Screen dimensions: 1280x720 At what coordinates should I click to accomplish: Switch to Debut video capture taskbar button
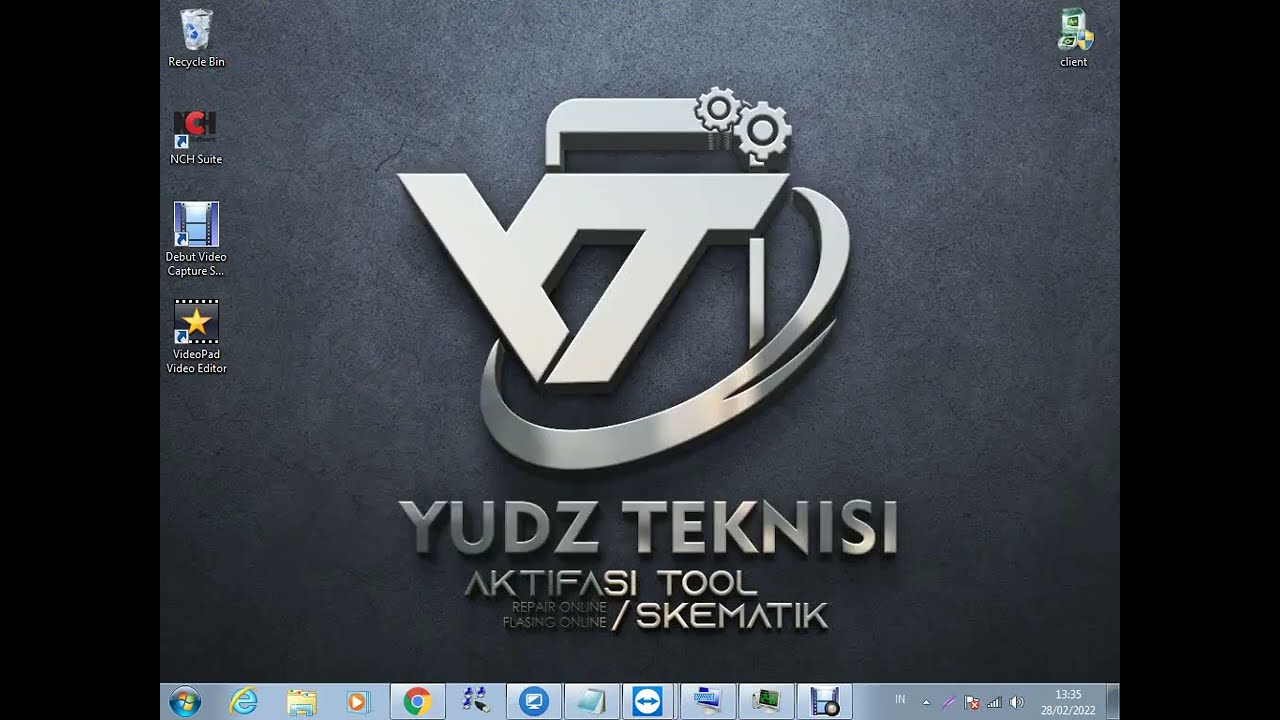[824, 702]
